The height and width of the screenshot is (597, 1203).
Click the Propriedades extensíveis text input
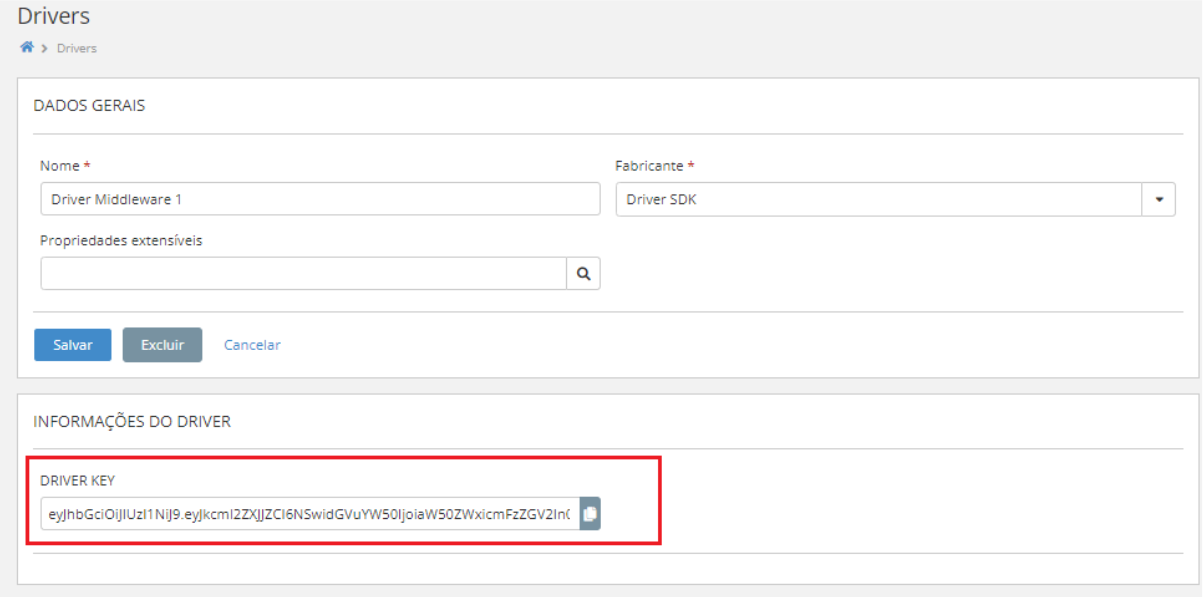[x=303, y=273]
